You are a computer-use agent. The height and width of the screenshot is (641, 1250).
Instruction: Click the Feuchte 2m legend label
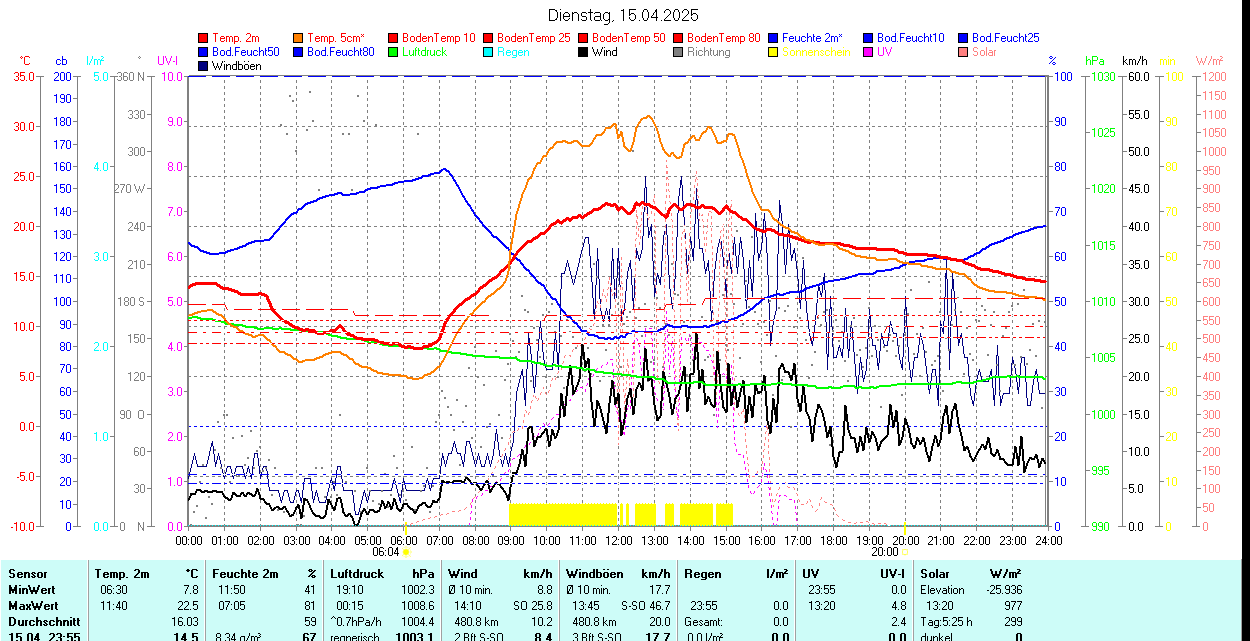coord(812,38)
